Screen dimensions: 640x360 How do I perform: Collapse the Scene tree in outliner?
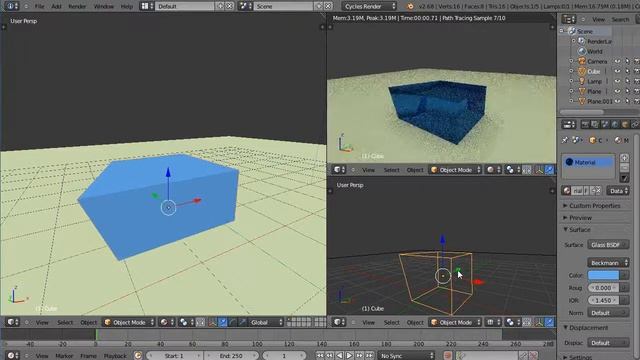(x=562, y=31)
